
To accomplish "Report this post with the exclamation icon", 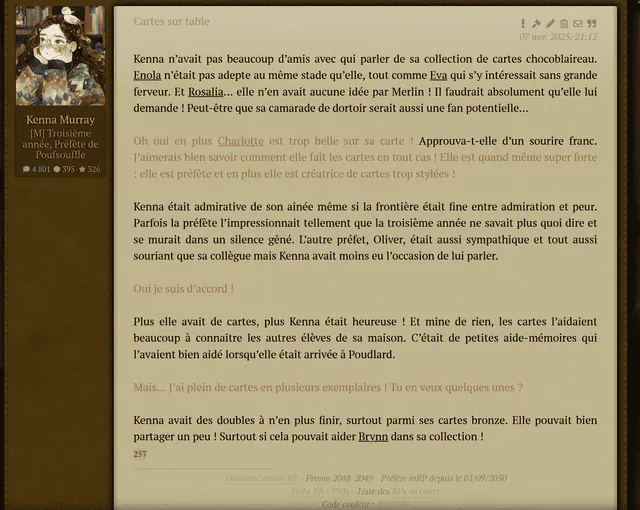I will pos(523,24).
